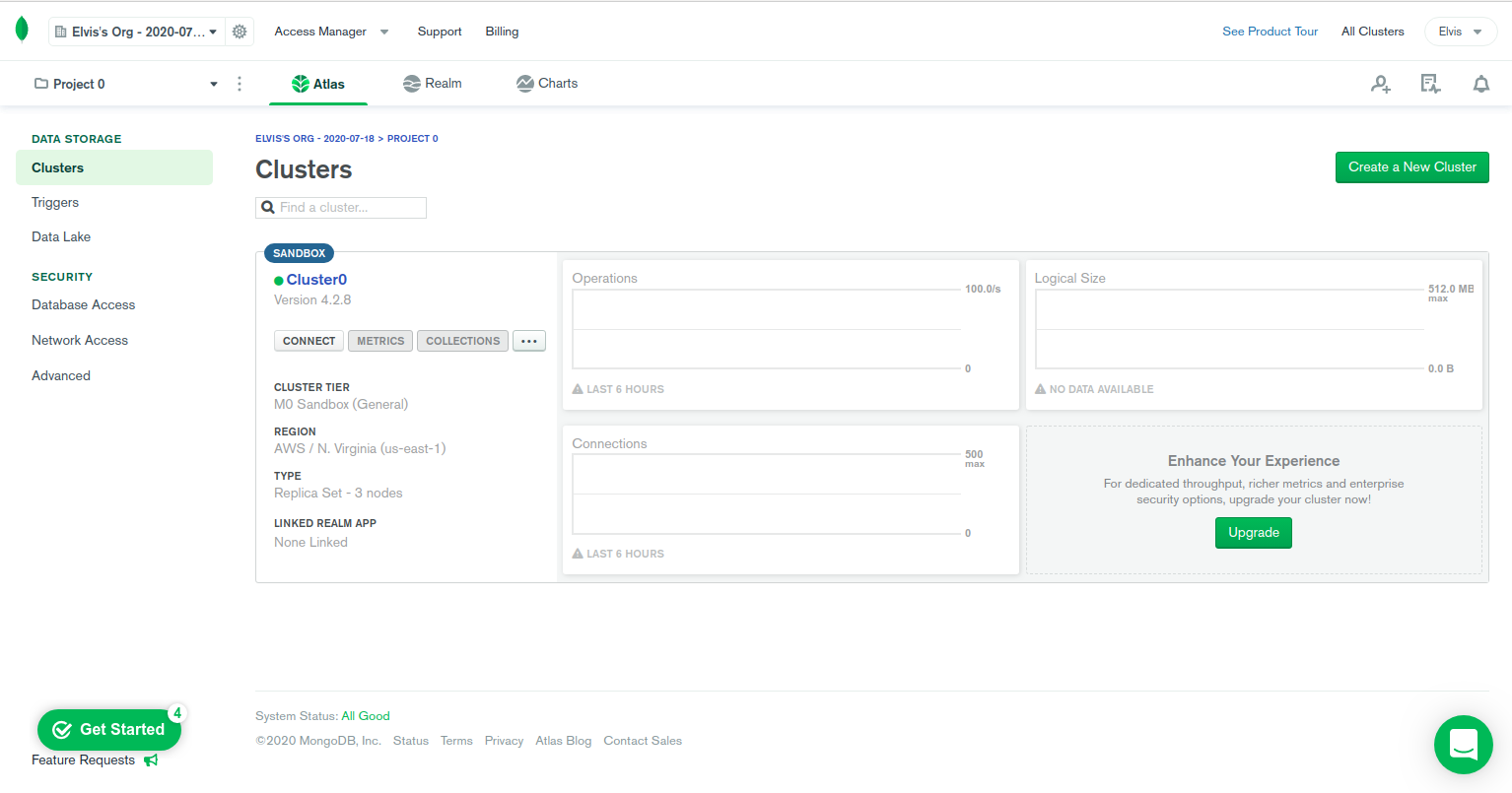Open the footer Status link
Image resolution: width=1512 pixels, height=793 pixels.
(411, 741)
